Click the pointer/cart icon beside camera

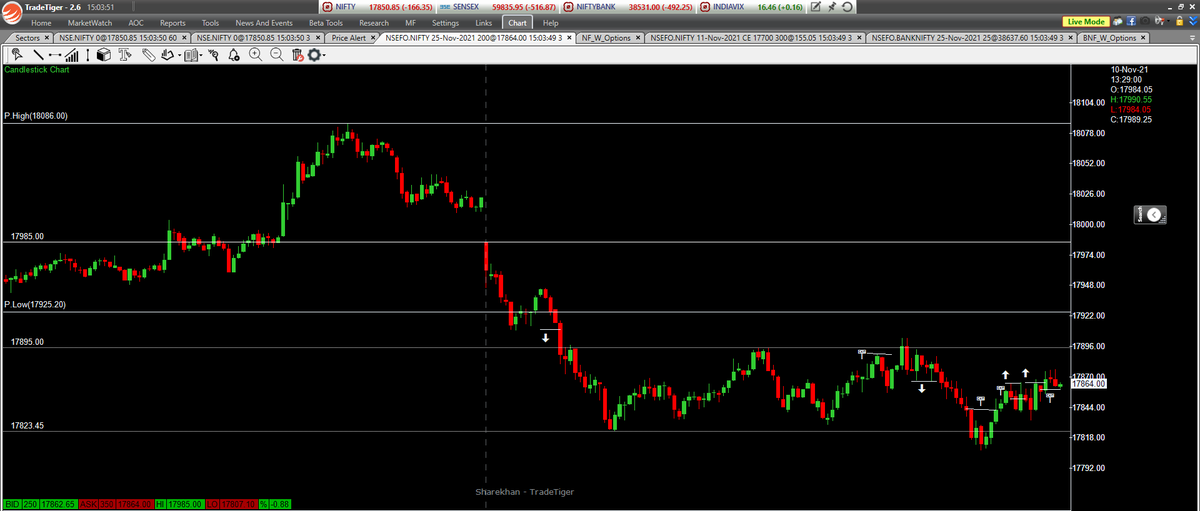coord(1159,21)
